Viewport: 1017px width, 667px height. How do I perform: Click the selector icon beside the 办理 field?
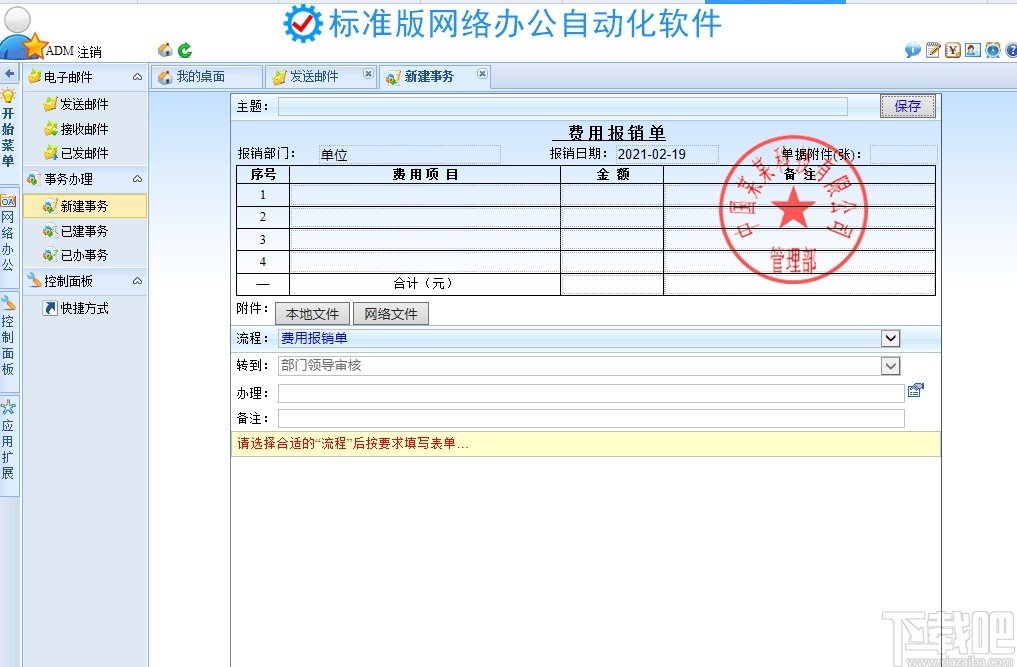[916, 390]
